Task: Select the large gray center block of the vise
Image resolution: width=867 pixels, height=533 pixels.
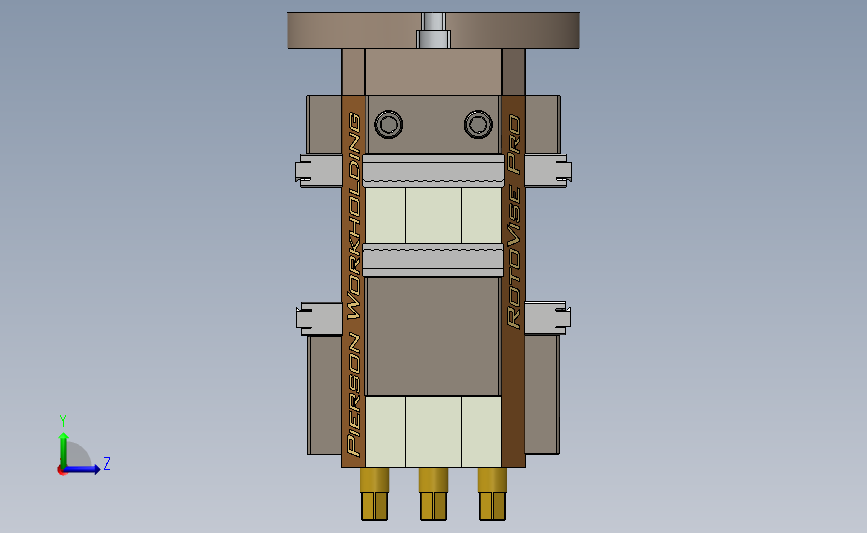Action: point(434,336)
